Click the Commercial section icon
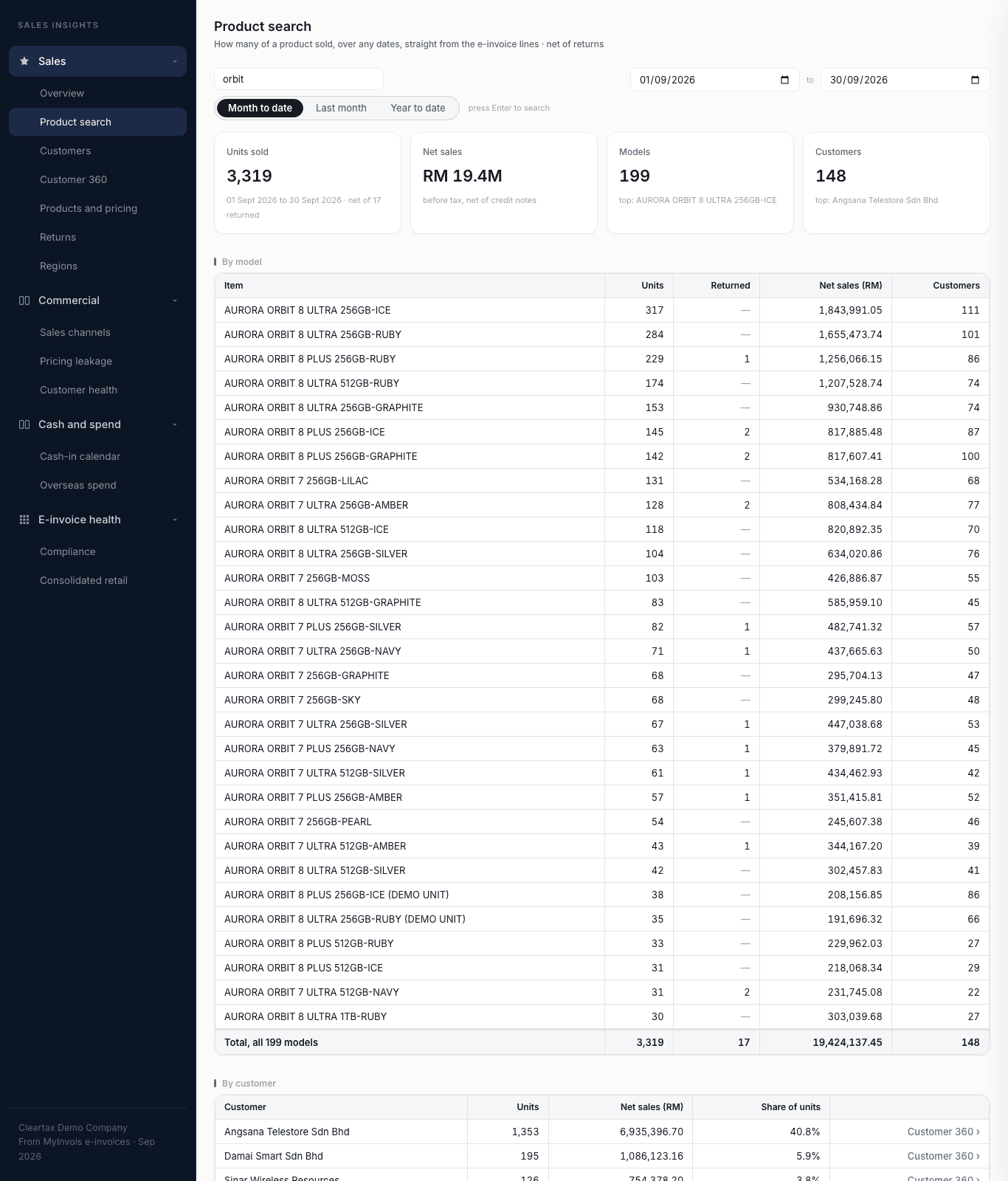 (x=24, y=300)
